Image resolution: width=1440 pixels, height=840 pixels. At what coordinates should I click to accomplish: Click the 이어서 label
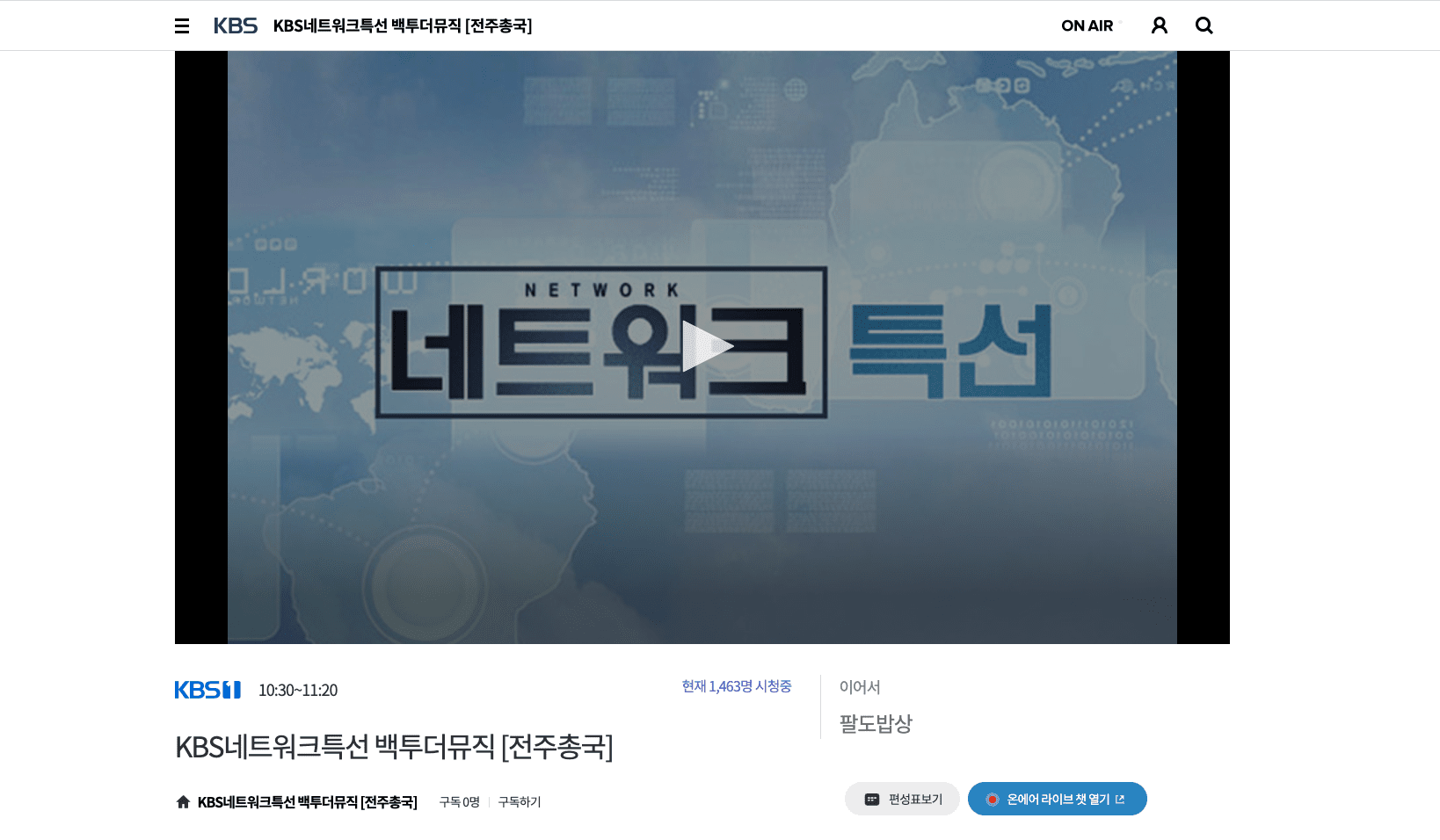point(860,687)
